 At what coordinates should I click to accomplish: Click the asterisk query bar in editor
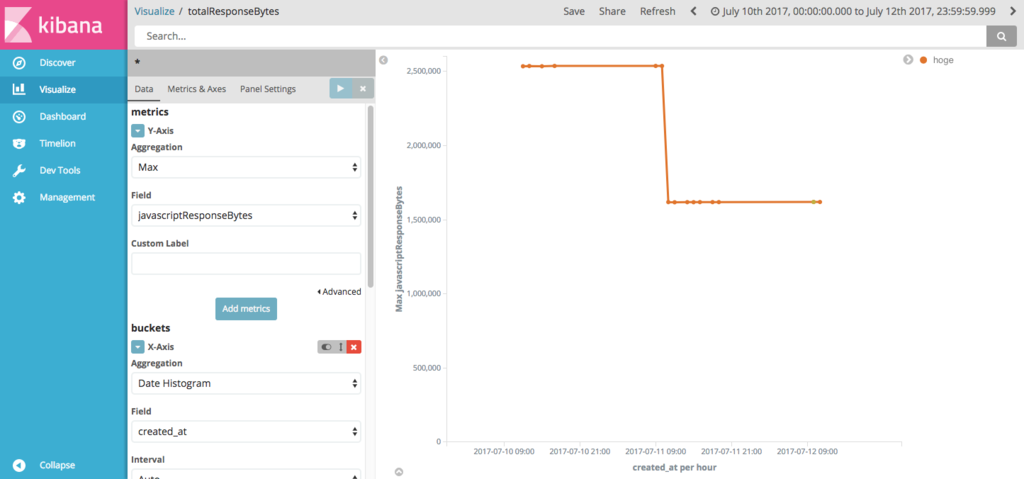point(251,63)
